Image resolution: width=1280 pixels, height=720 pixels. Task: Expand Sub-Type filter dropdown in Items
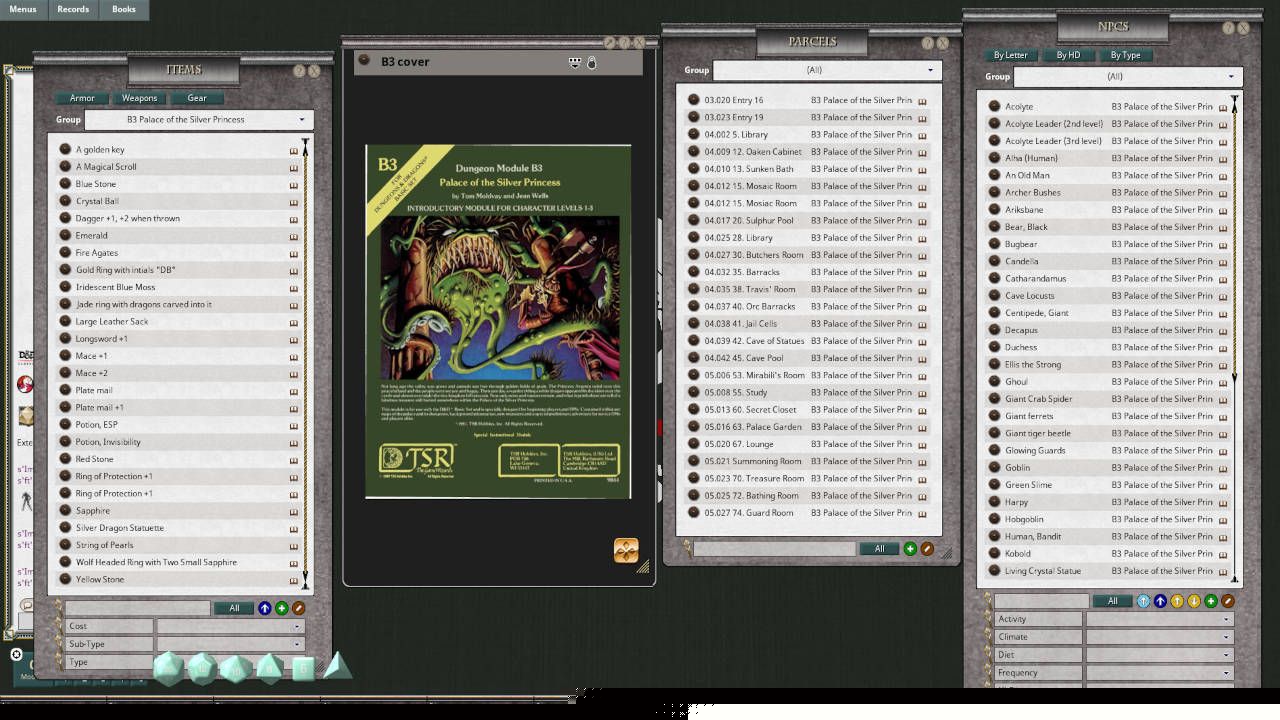click(230, 644)
